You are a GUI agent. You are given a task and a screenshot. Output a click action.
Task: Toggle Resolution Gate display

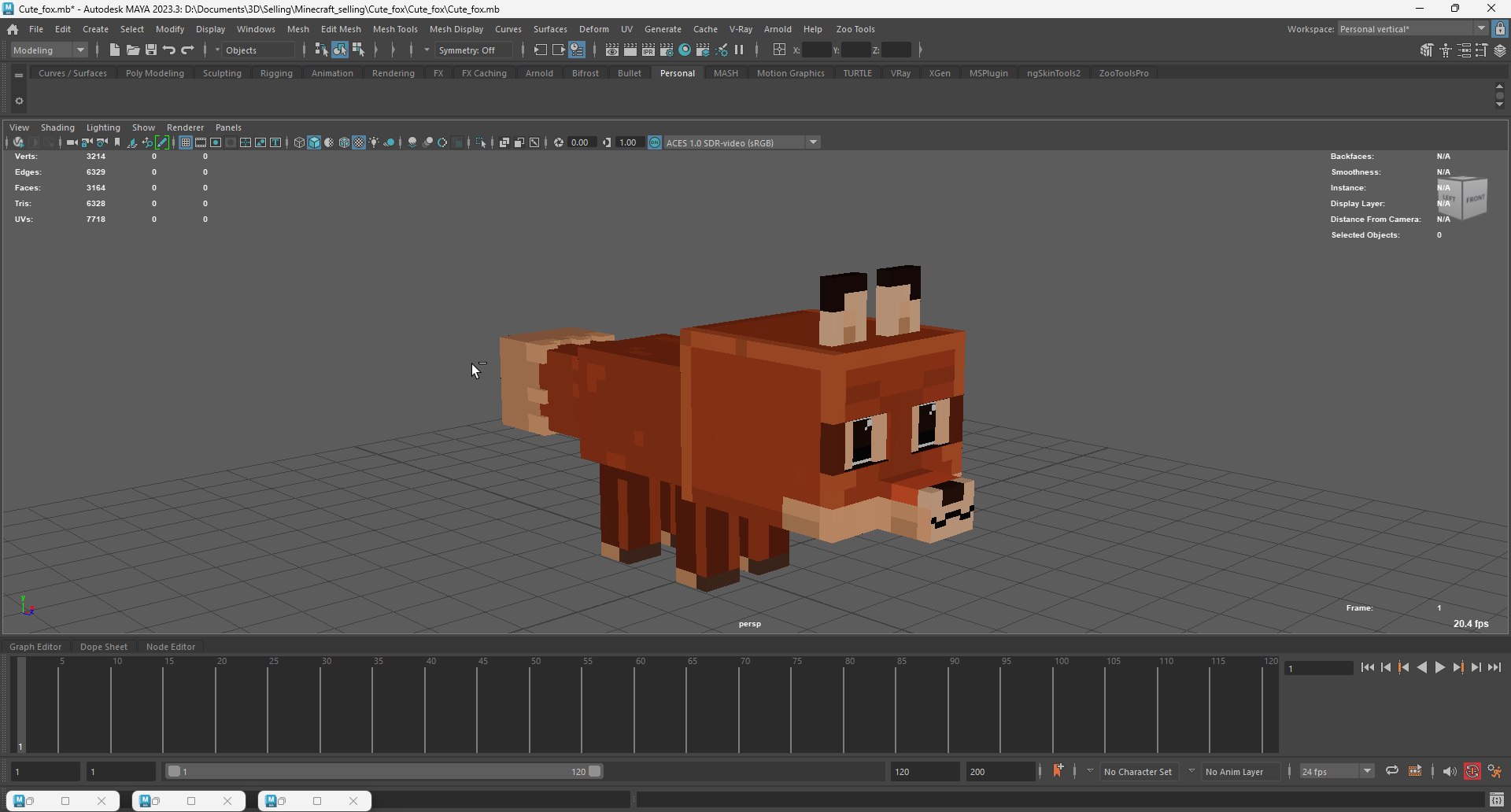216,142
